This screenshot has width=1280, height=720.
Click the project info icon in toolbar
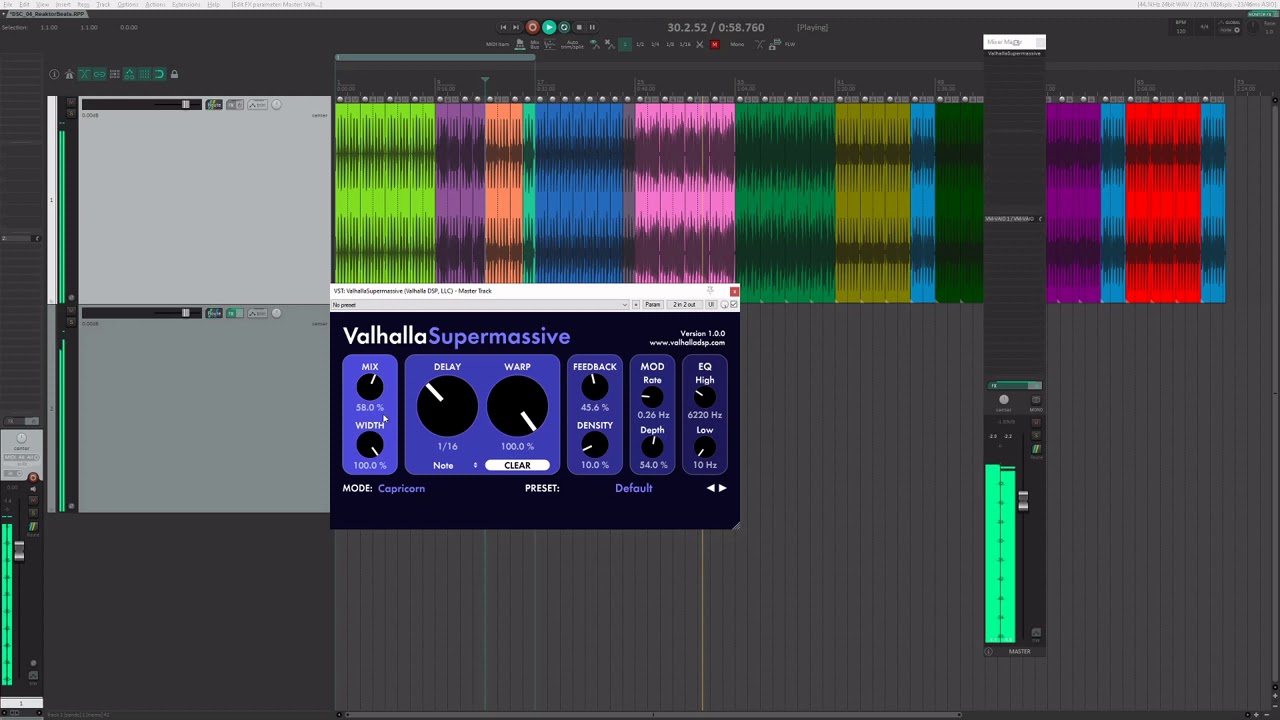54,74
